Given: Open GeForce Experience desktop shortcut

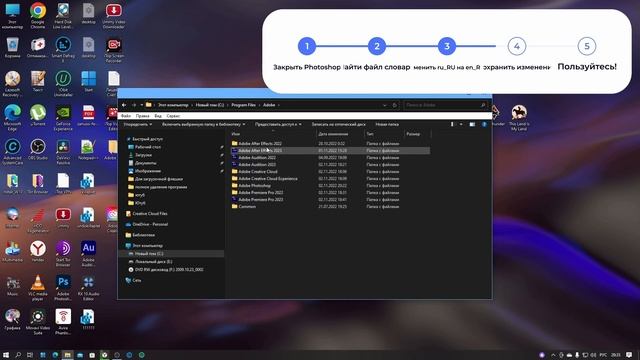Looking at the screenshot, I should coord(63,117).
